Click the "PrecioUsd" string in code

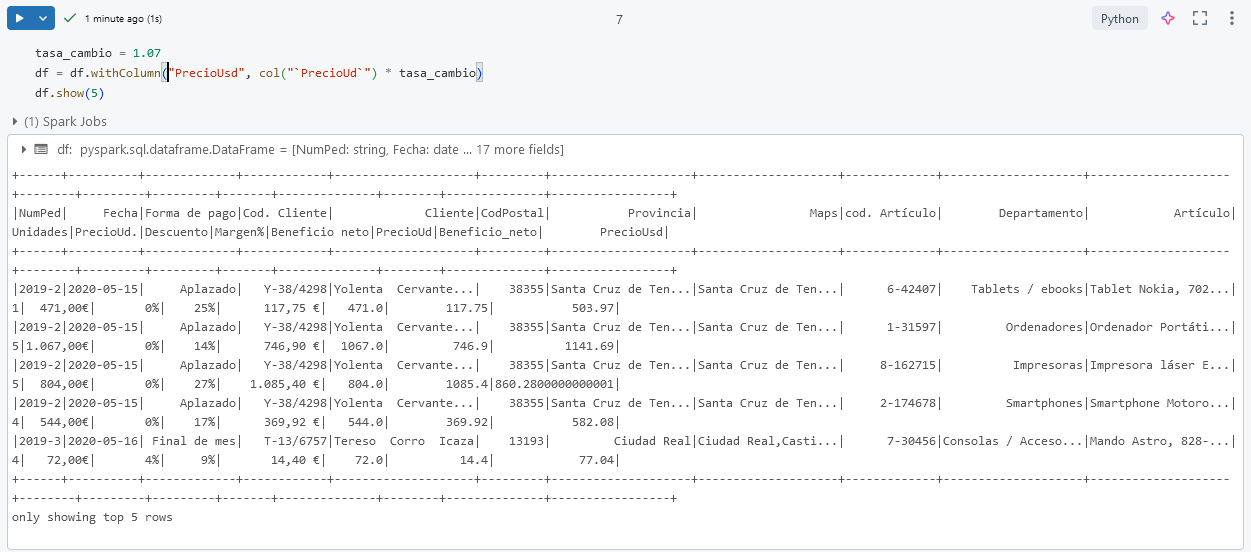tap(209, 73)
